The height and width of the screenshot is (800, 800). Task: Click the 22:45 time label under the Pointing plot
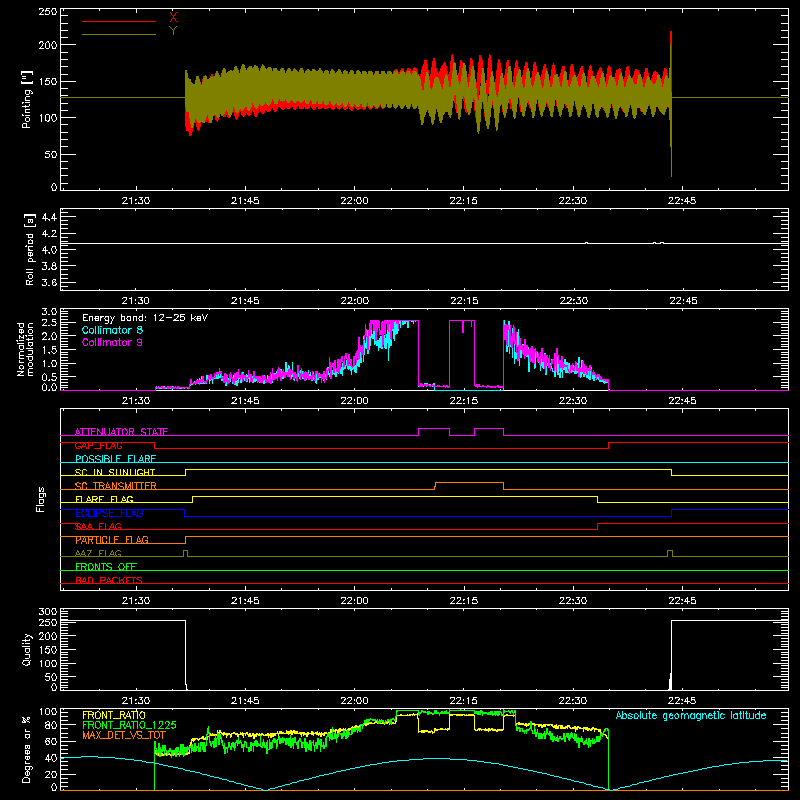pos(682,201)
